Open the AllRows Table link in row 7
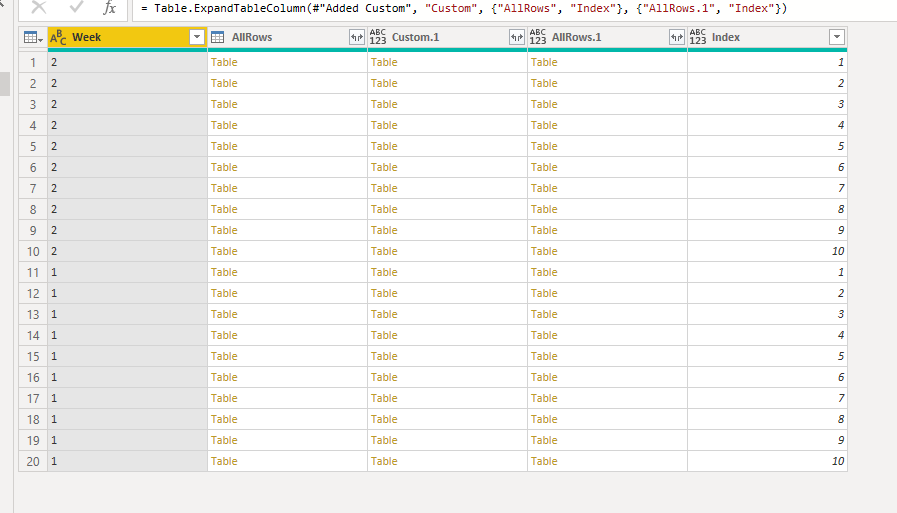The image size is (897, 513). click(224, 188)
